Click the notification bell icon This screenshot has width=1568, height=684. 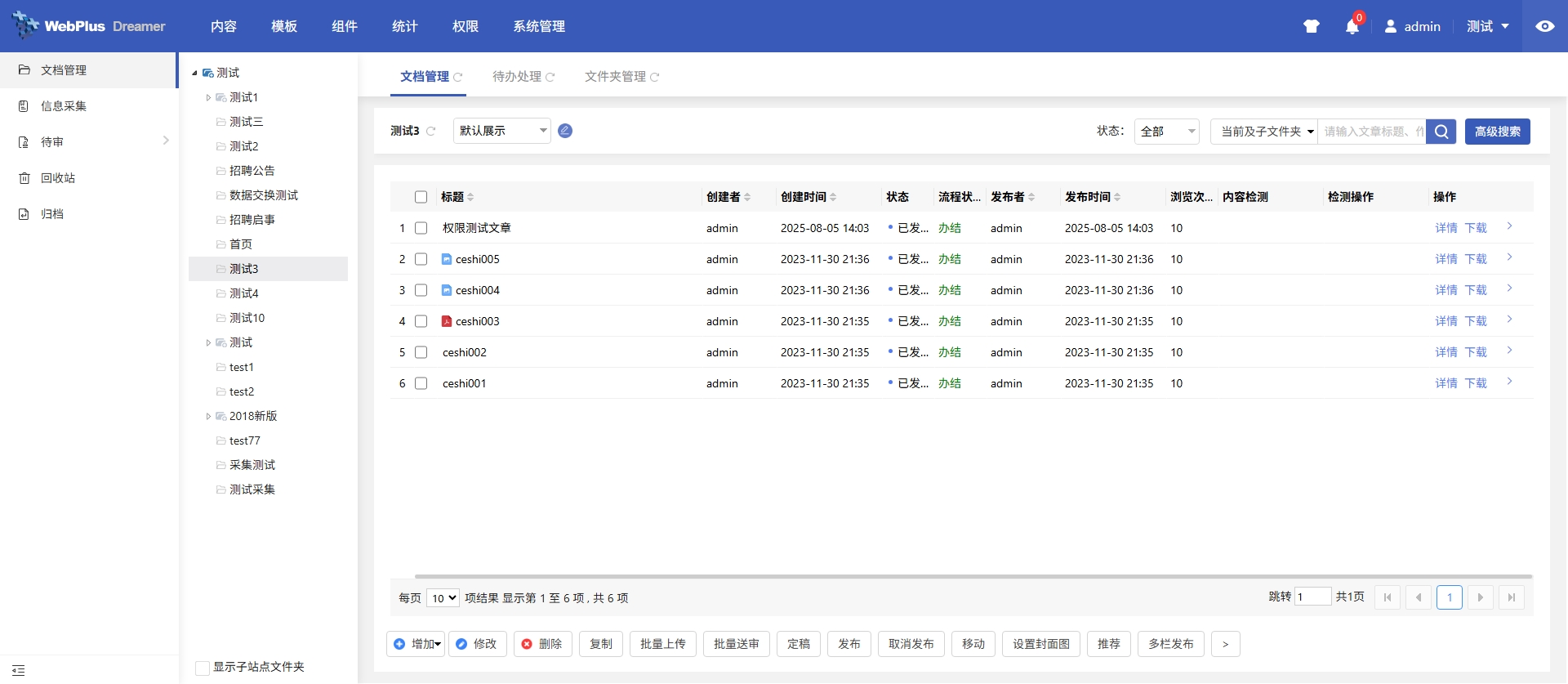[1352, 27]
